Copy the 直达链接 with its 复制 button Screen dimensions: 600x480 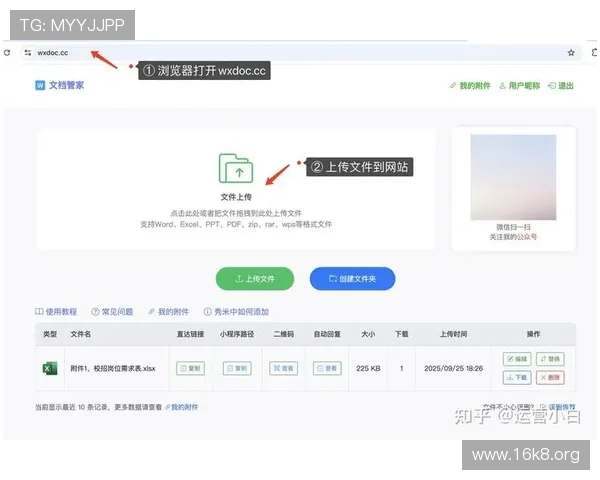pyautogui.click(x=190, y=368)
